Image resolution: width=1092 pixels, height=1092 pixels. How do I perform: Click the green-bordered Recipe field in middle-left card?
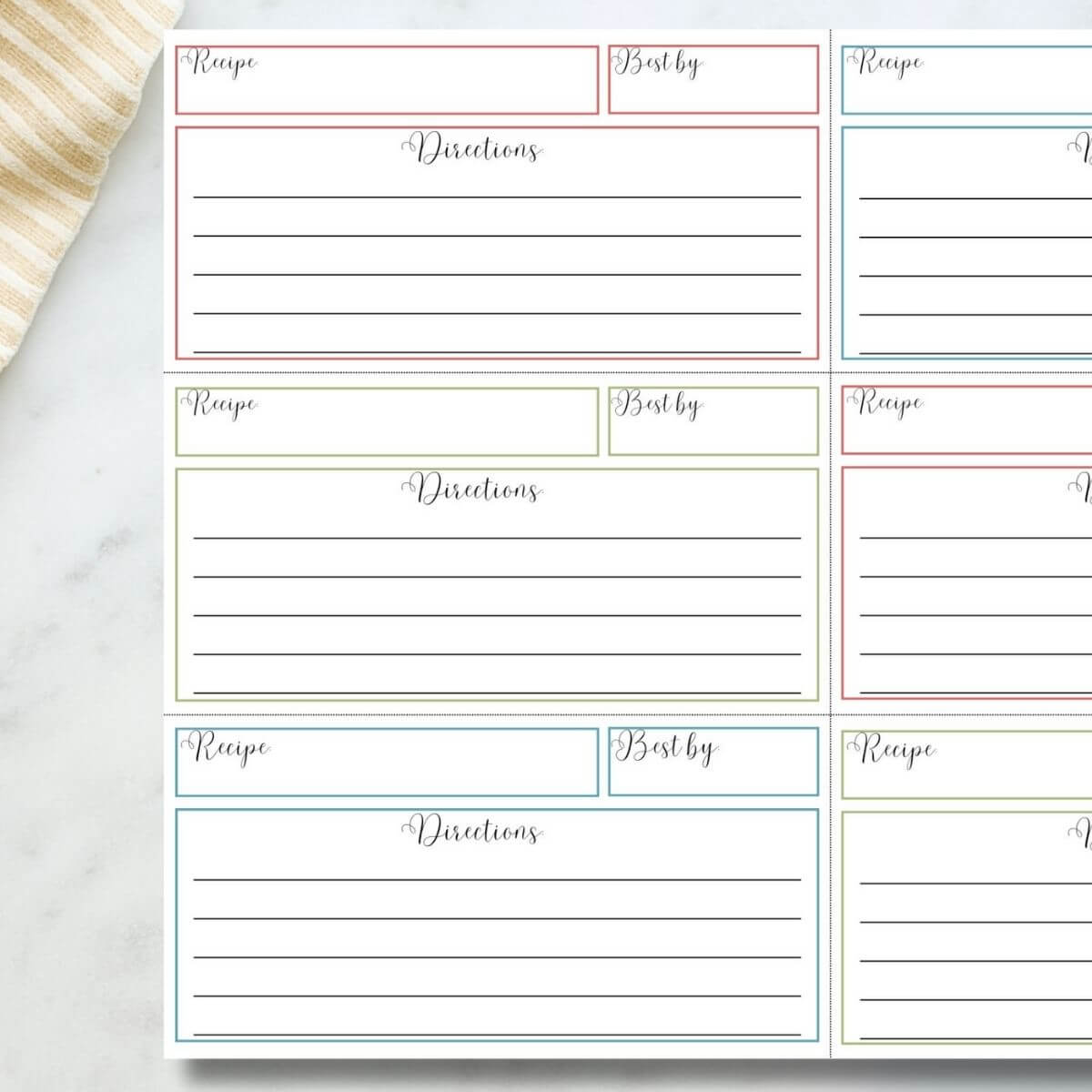click(x=387, y=421)
